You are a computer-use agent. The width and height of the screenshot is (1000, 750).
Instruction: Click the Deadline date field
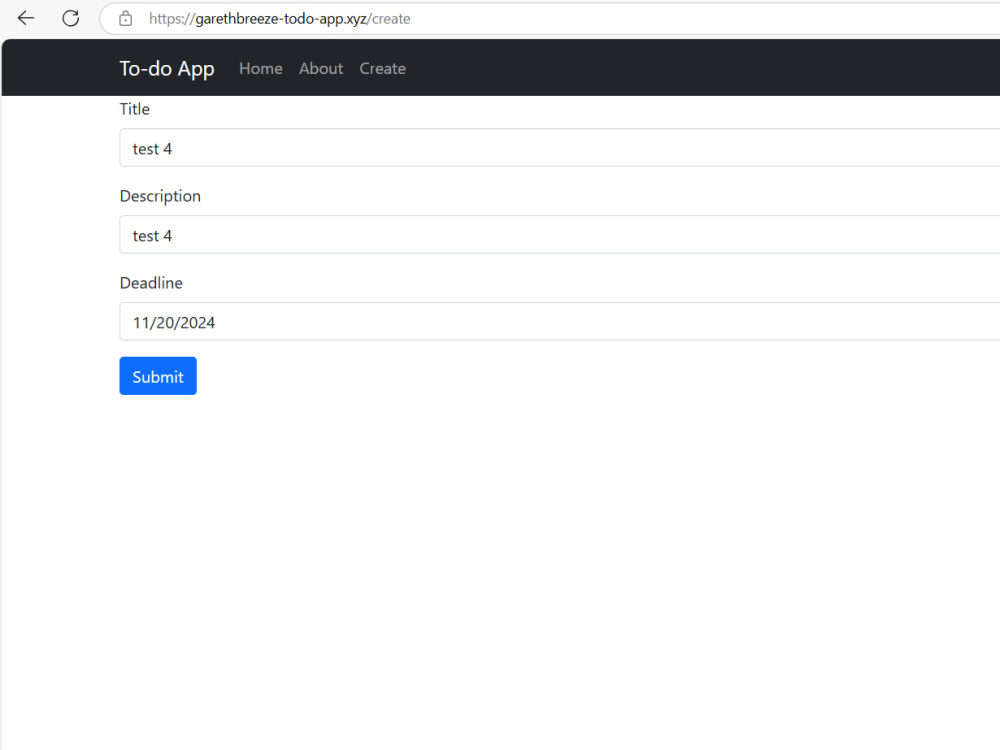click(559, 321)
